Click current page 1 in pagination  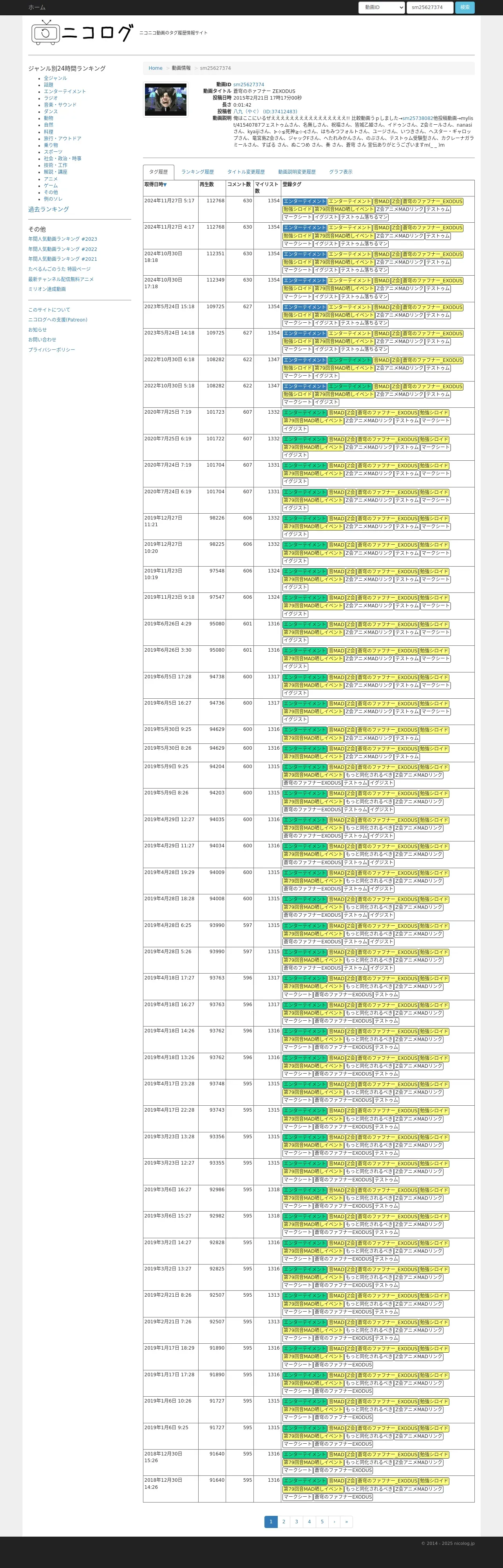(271, 1522)
